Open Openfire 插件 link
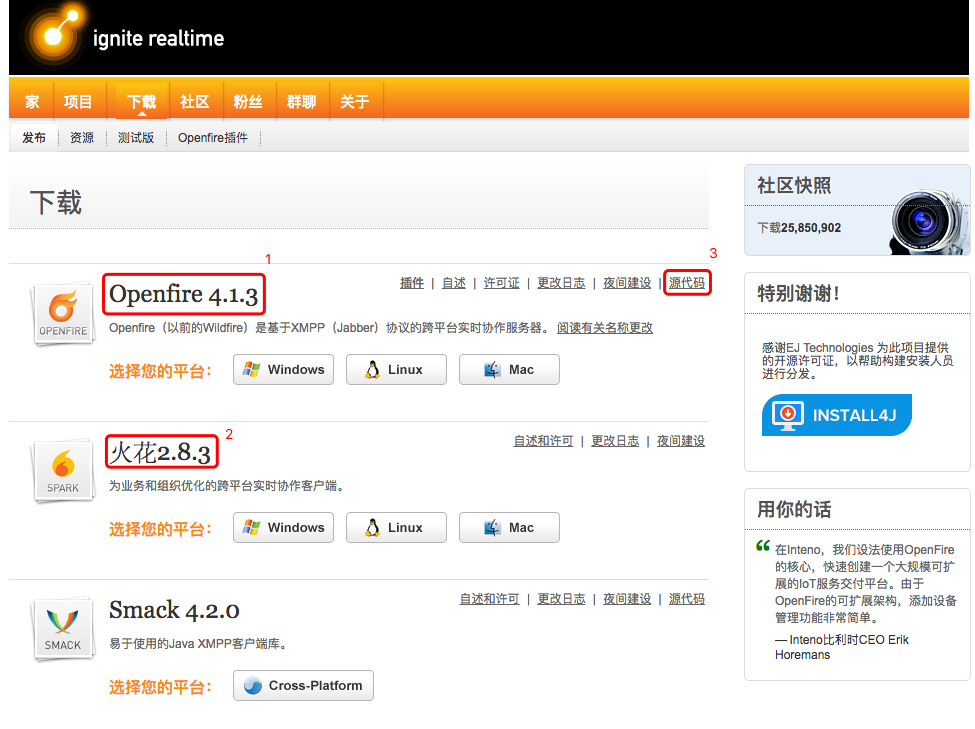Viewport: 975px width, 729px height. click(412, 283)
